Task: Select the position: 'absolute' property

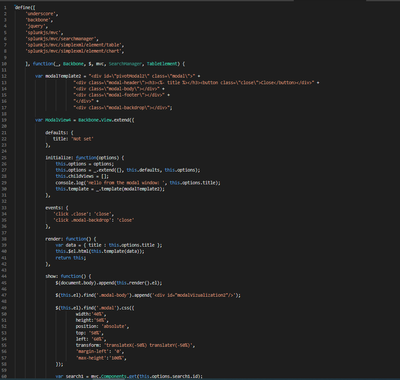Action: point(102,326)
